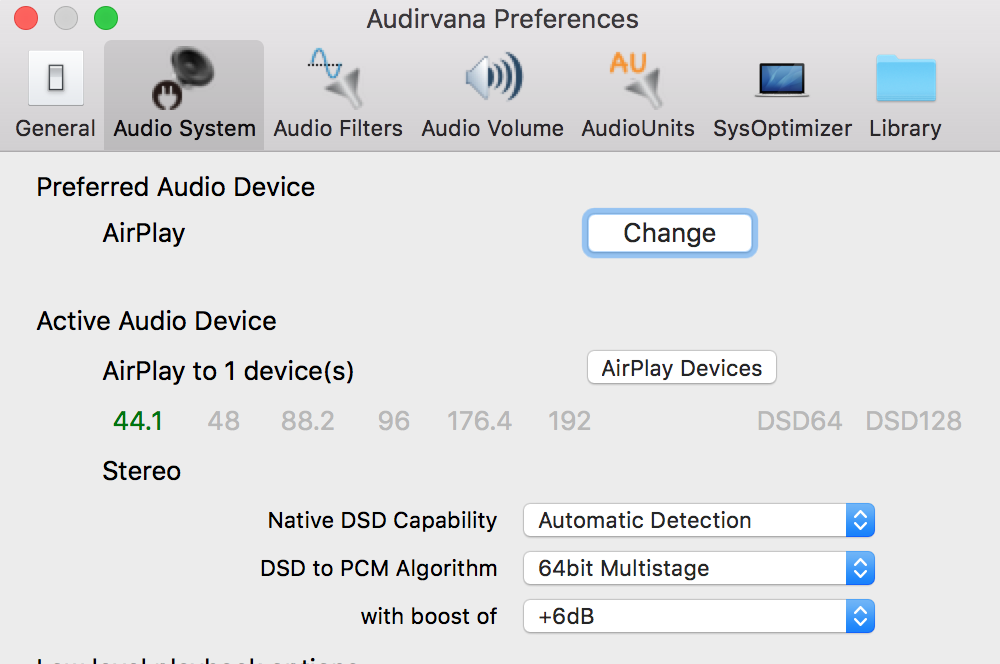Open SysOptimizer laptop icon

tap(782, 79)
